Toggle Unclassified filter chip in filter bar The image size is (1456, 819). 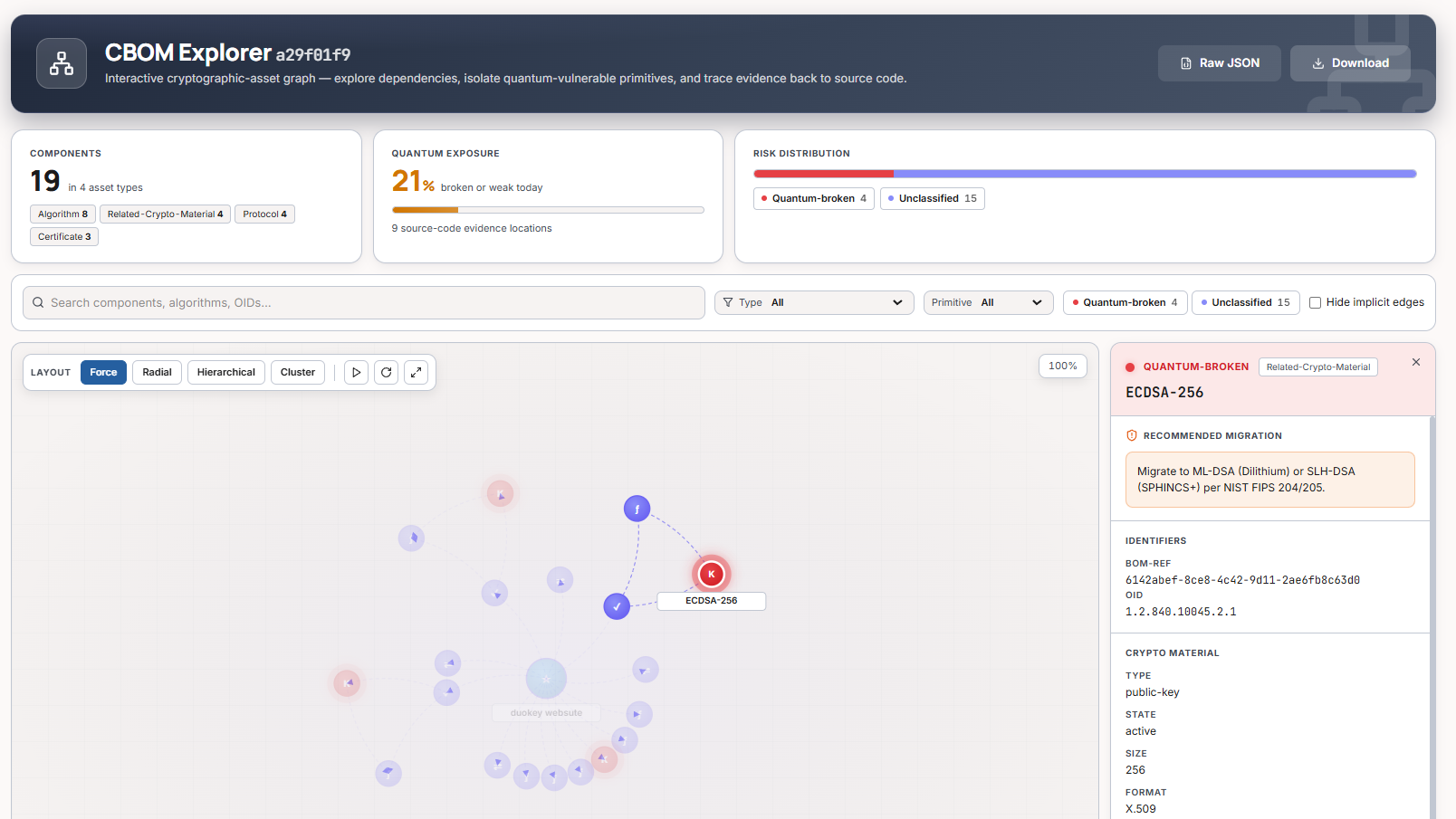(1246, 302)
